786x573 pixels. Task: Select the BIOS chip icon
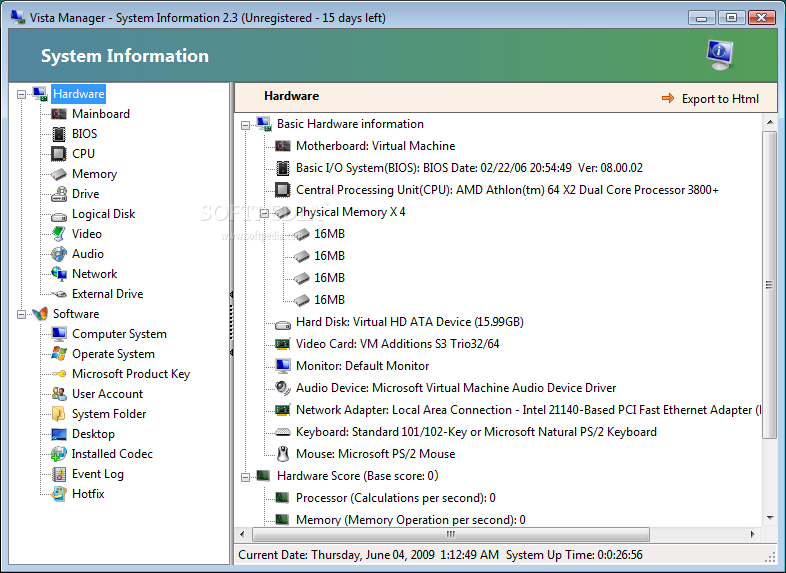59,134
